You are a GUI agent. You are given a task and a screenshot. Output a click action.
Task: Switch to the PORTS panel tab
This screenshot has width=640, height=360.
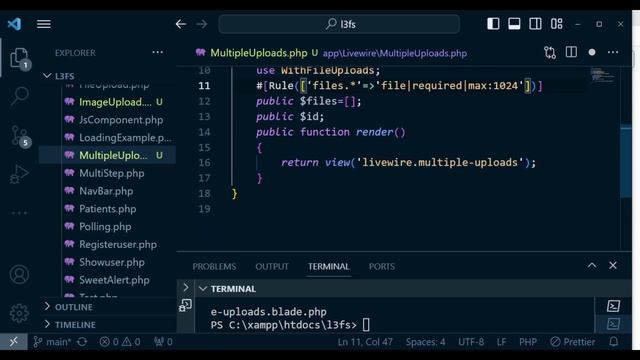[x=382, y=267]
